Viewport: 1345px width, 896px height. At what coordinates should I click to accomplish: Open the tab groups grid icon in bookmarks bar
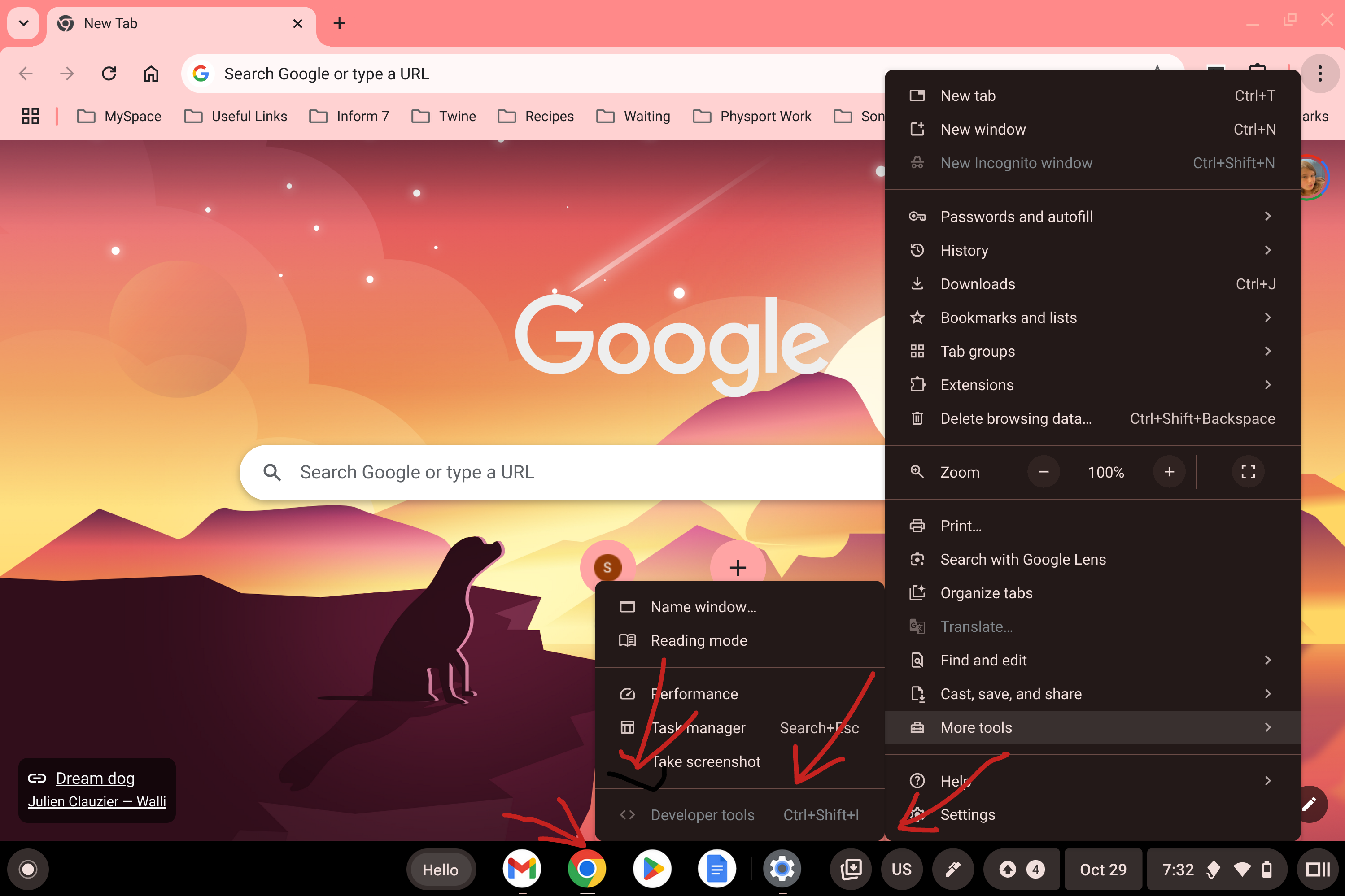coord(31,116)
